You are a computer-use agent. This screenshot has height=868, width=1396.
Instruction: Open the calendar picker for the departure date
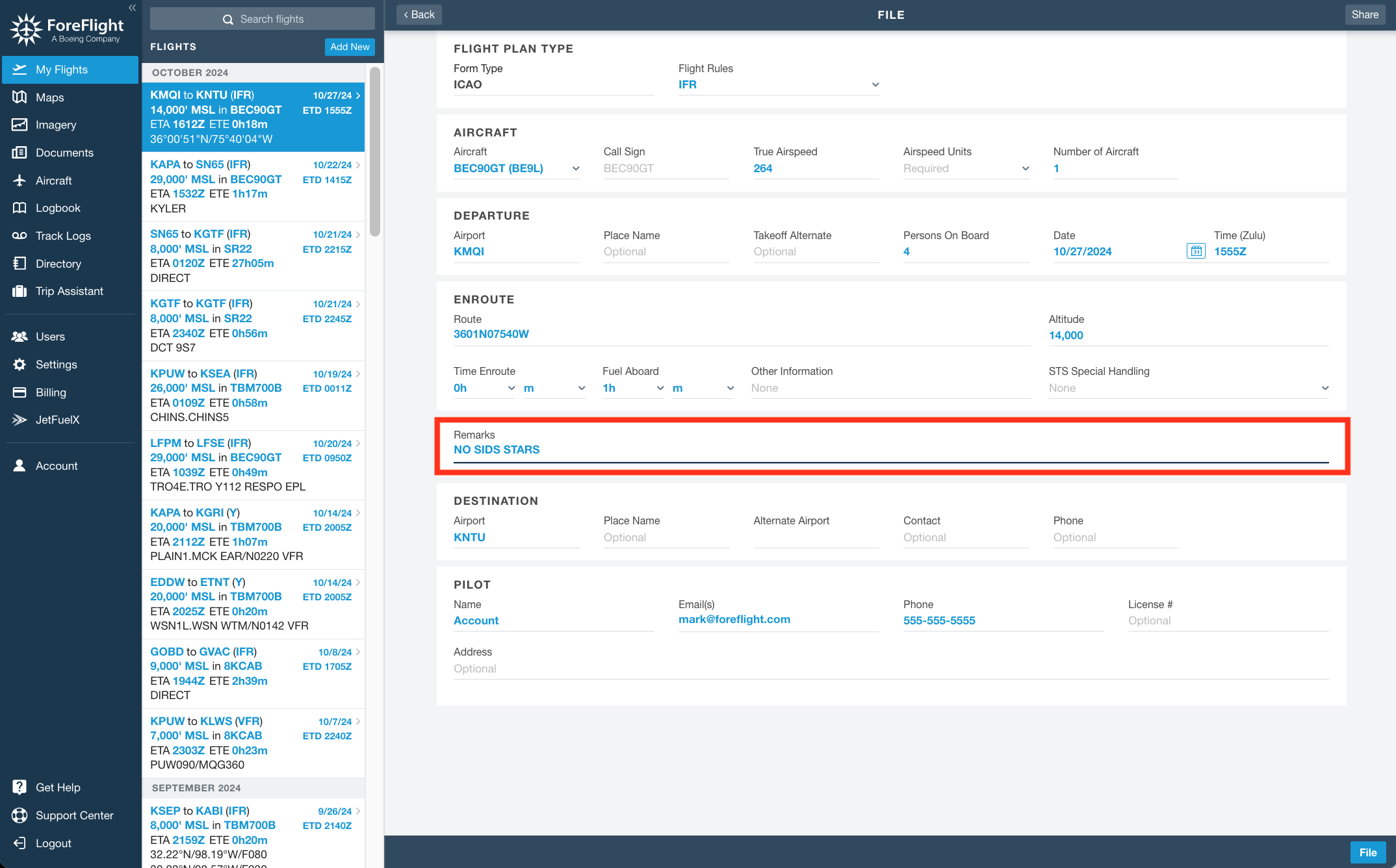pos(1196,250)
